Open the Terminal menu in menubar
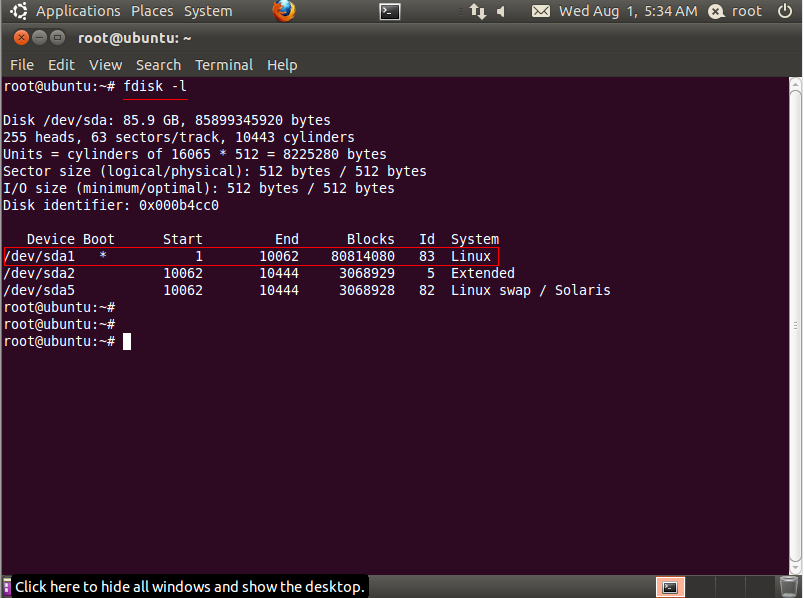 pyautogui.click(x=224, y=65)
